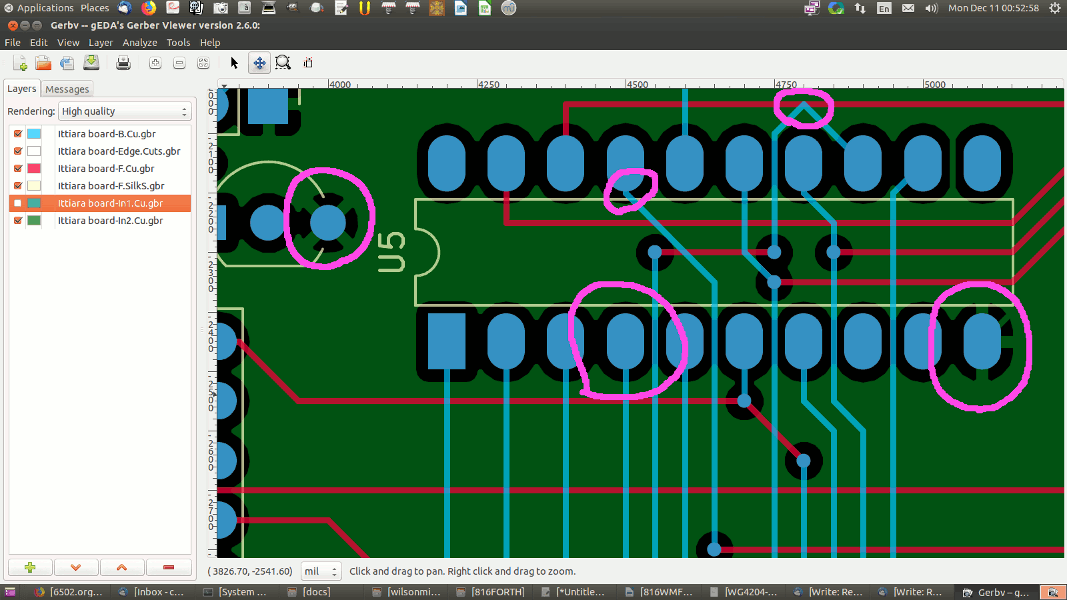Select the Measure tool icon
This screenshot has width=1067, height=600.
click(308, 63)
